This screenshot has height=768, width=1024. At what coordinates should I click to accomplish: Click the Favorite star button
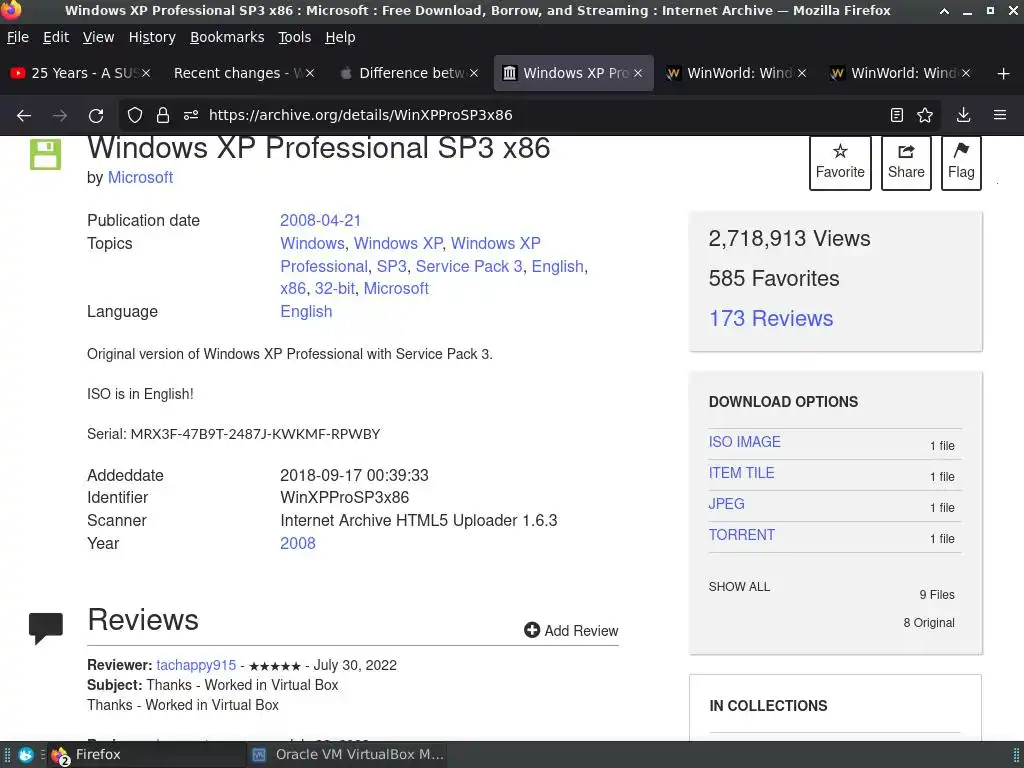pyautogui.click(x=840, y=163)
